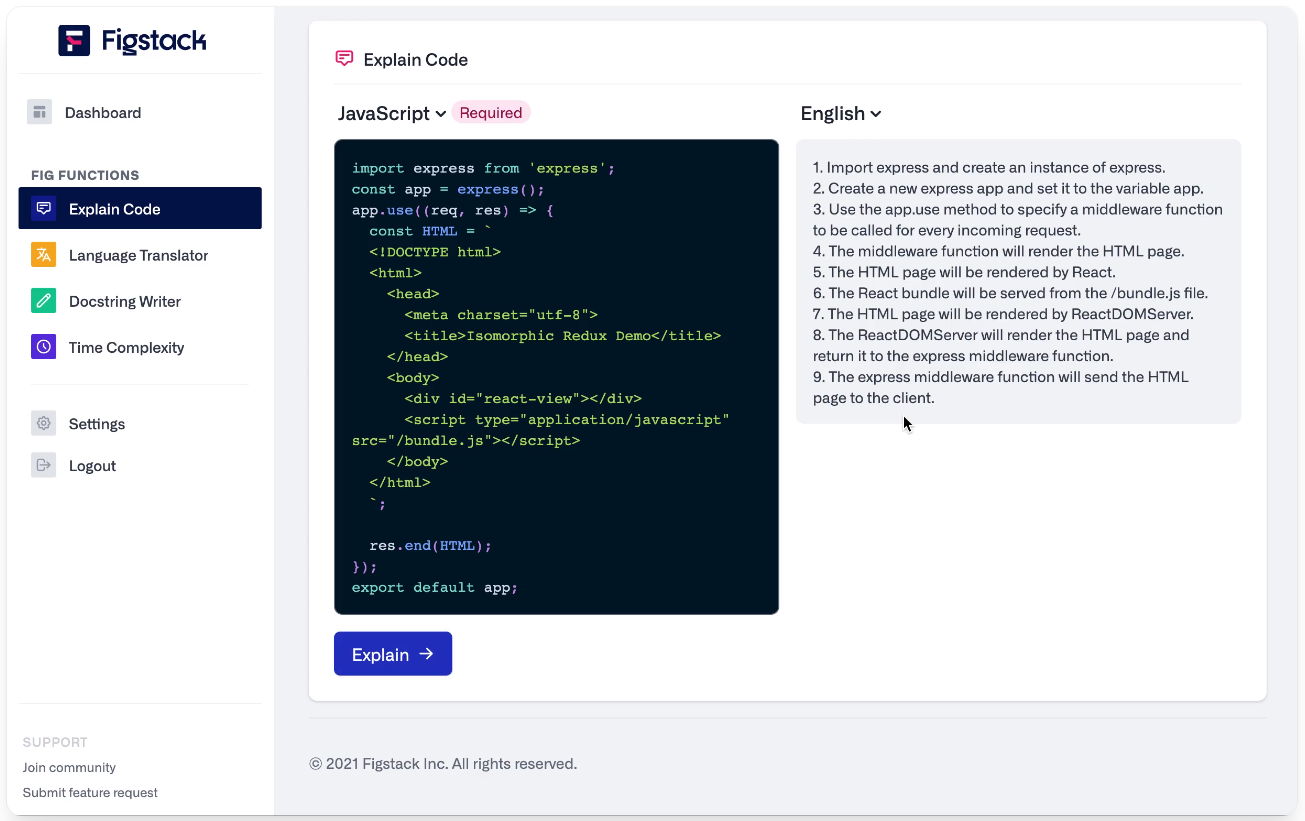Screen dimensions: 1305x821
Task: Click the orange Language Translator icon
Action: pyautogui.click(x=43, y=255)
